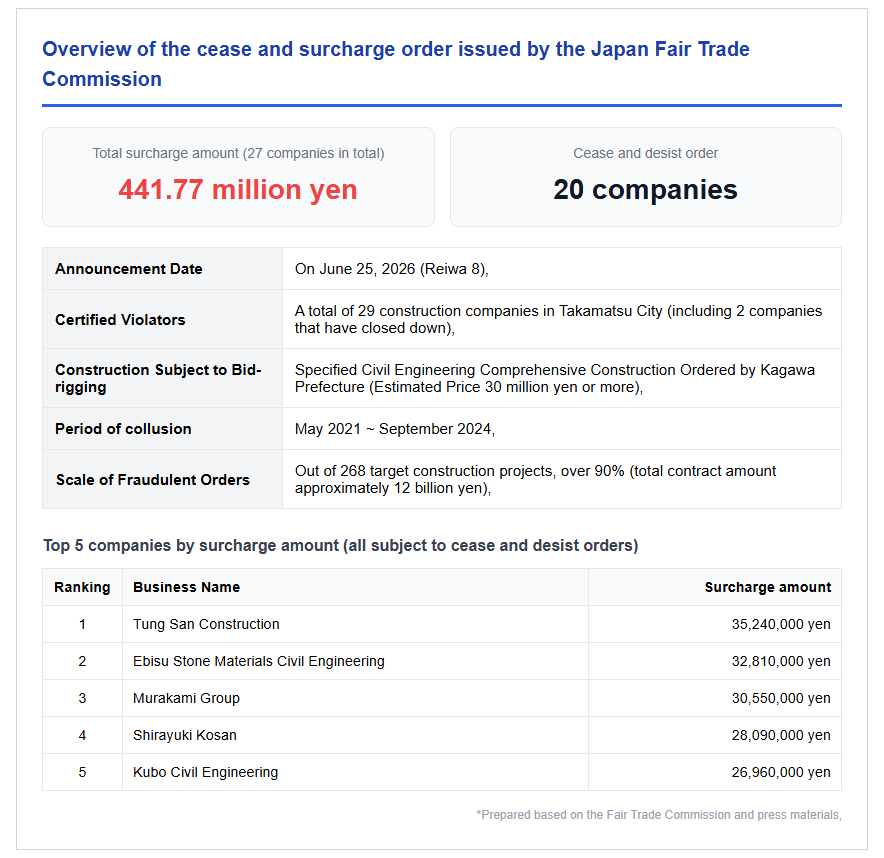
Task: Select the Murakami Group table row
Action: [x=442, y=698]
